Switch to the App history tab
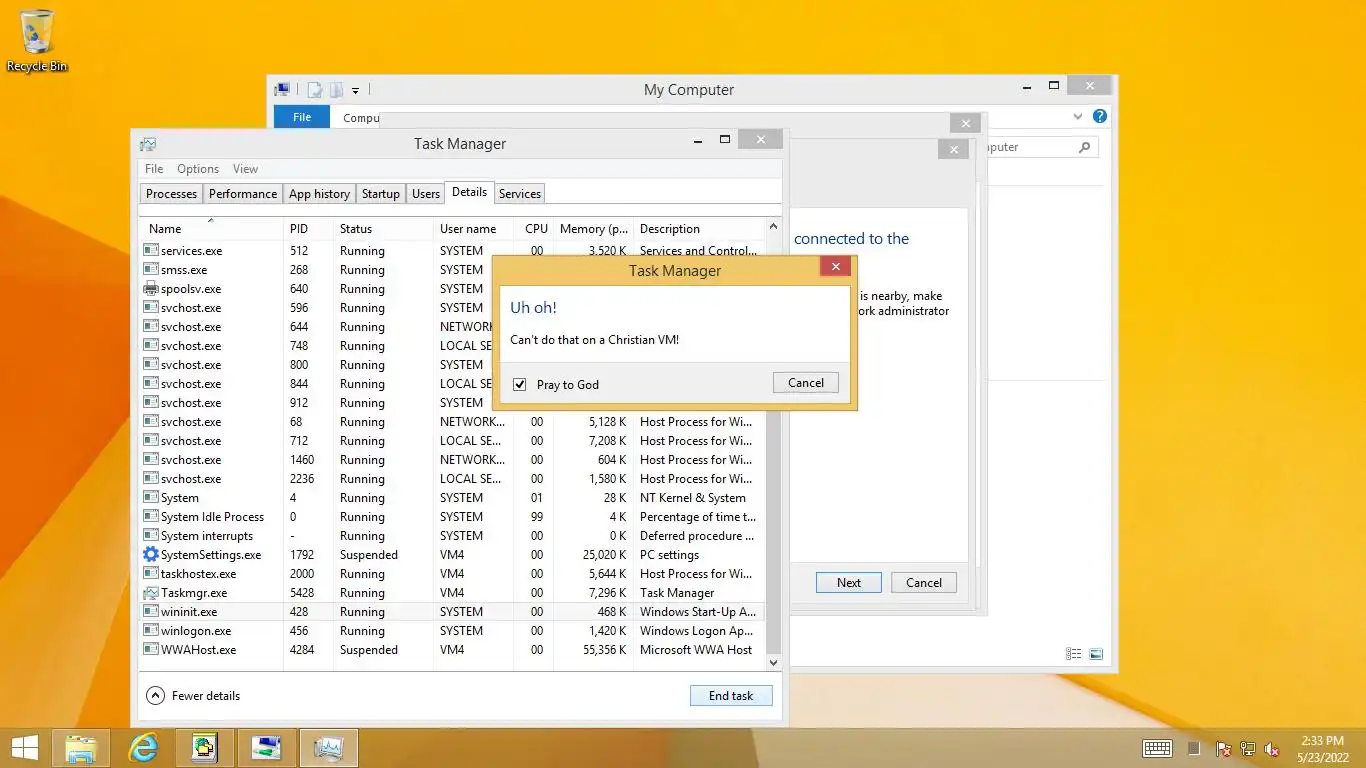The height and width of the screenshot is (768, 1366). pyautogui.click(x=320, y=194)
